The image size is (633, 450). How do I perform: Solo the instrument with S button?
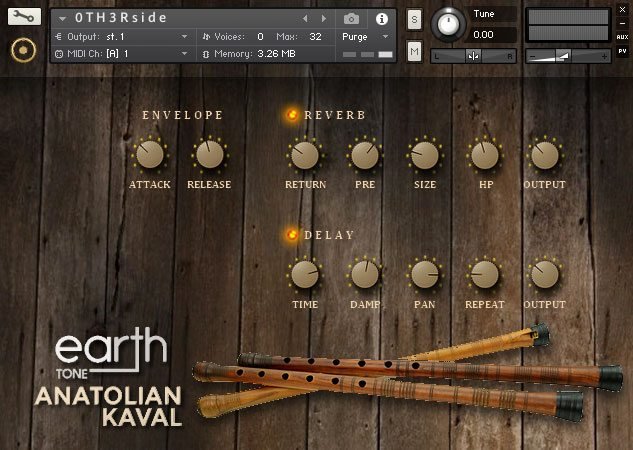pyautogui.click(x=414, y=20)
